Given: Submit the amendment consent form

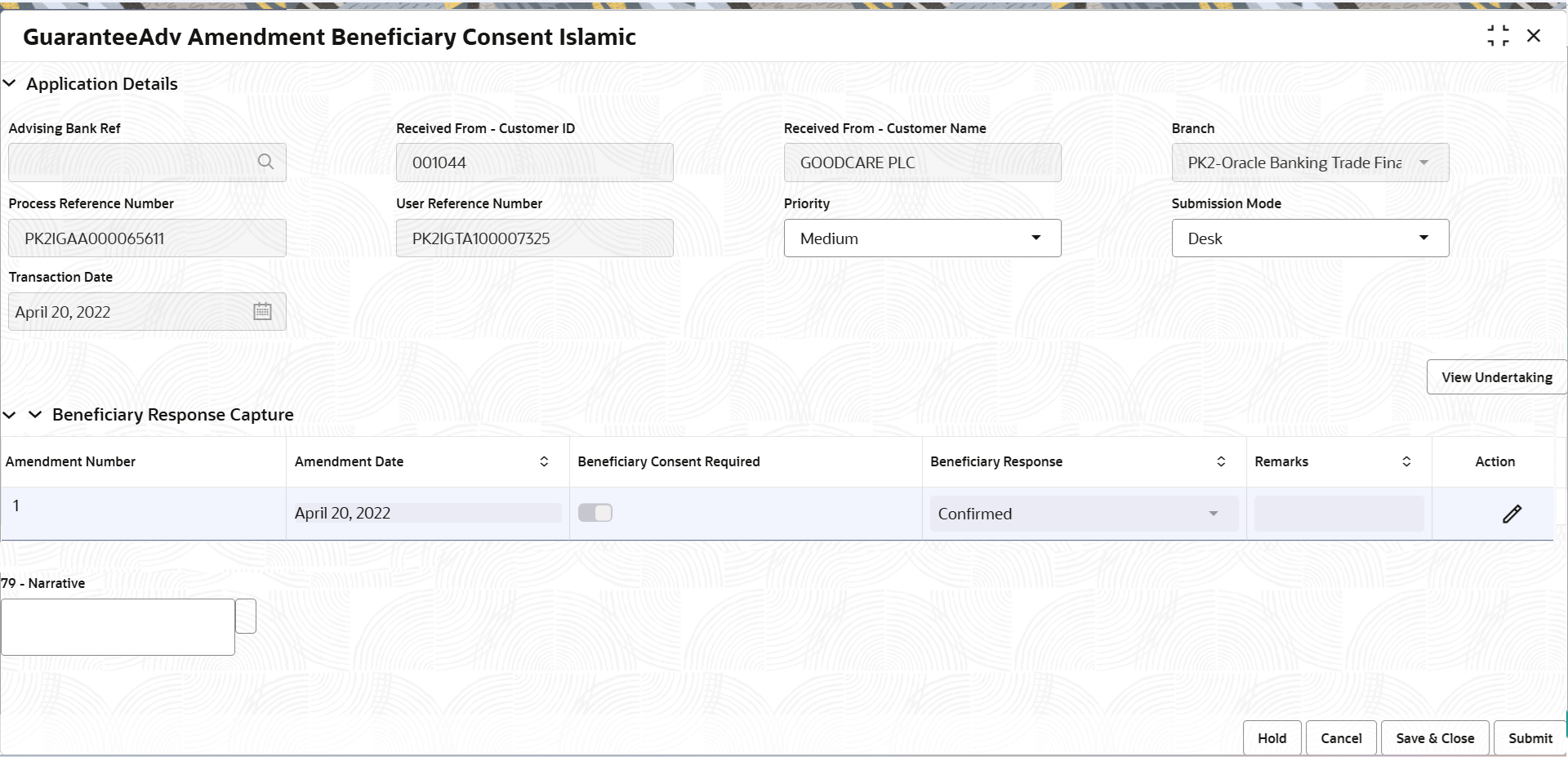Looking at the screenshot, I should point(1530,738).
